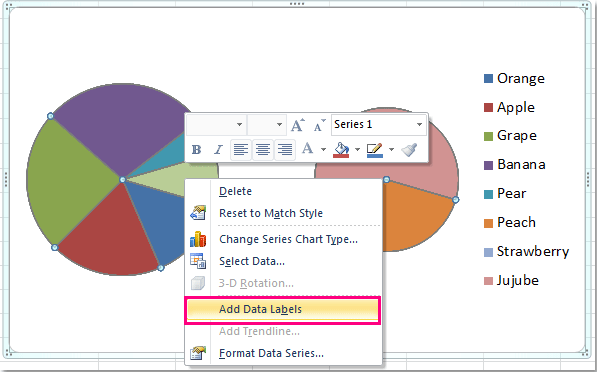597x372 pixels.
Task: Click the Grape legend entry
Action: 510,136
